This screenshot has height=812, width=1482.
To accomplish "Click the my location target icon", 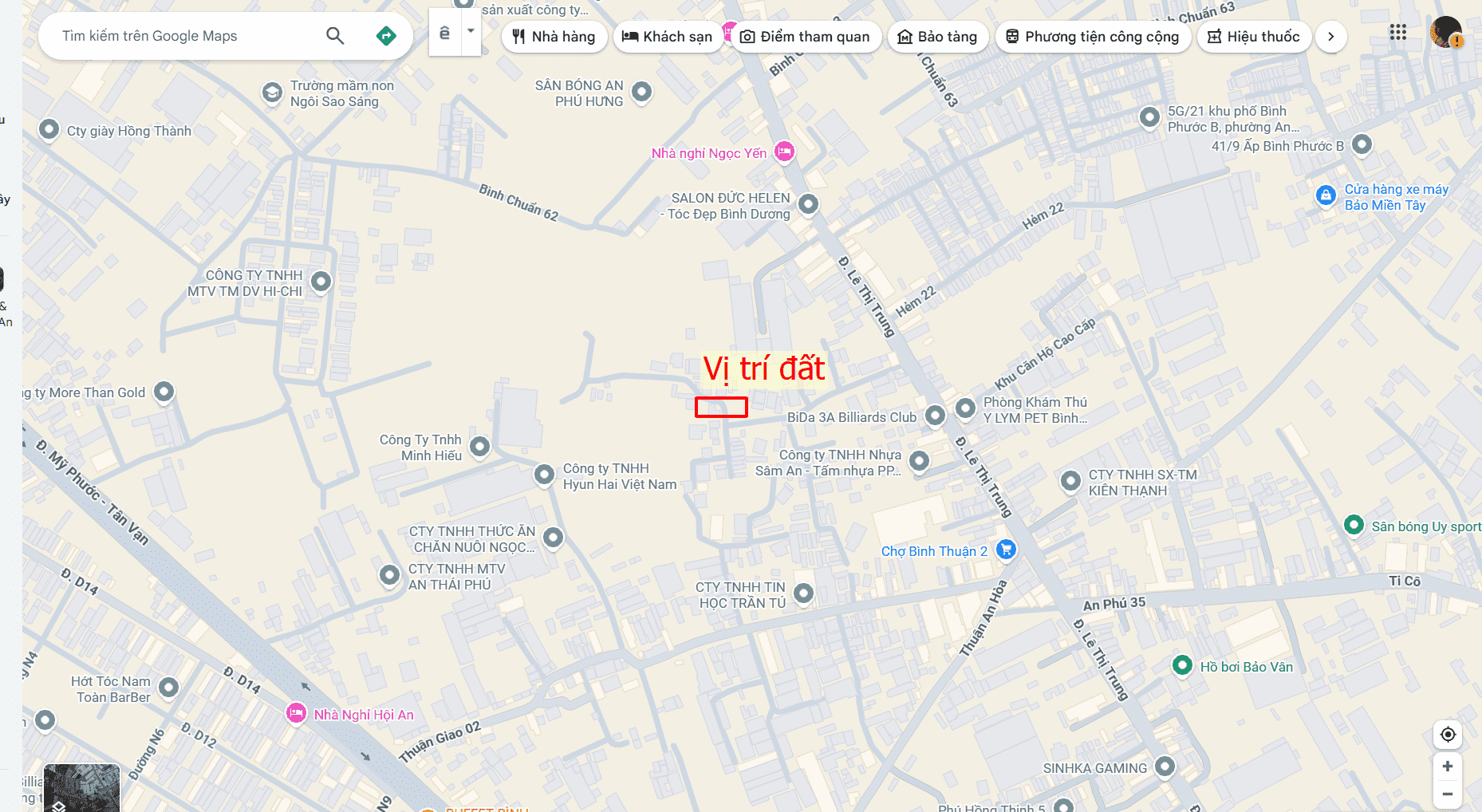I will (1448, 735).
